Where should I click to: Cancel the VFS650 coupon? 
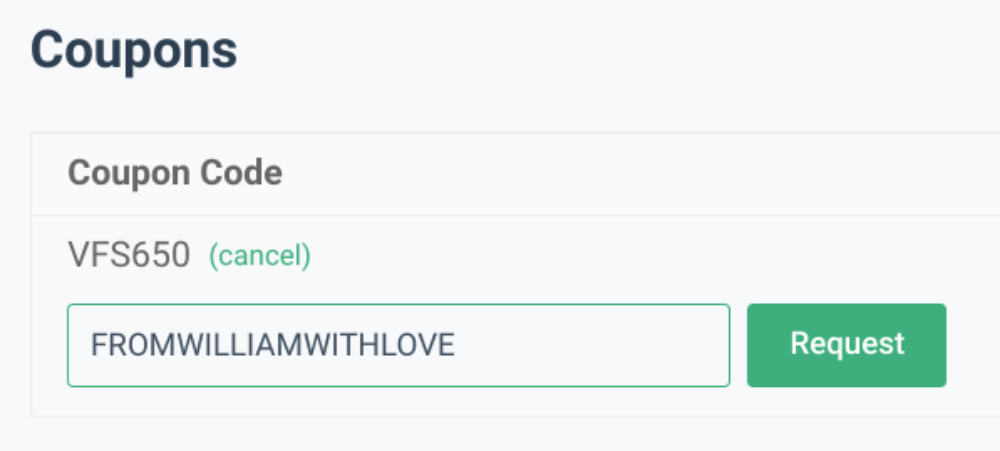260,257
